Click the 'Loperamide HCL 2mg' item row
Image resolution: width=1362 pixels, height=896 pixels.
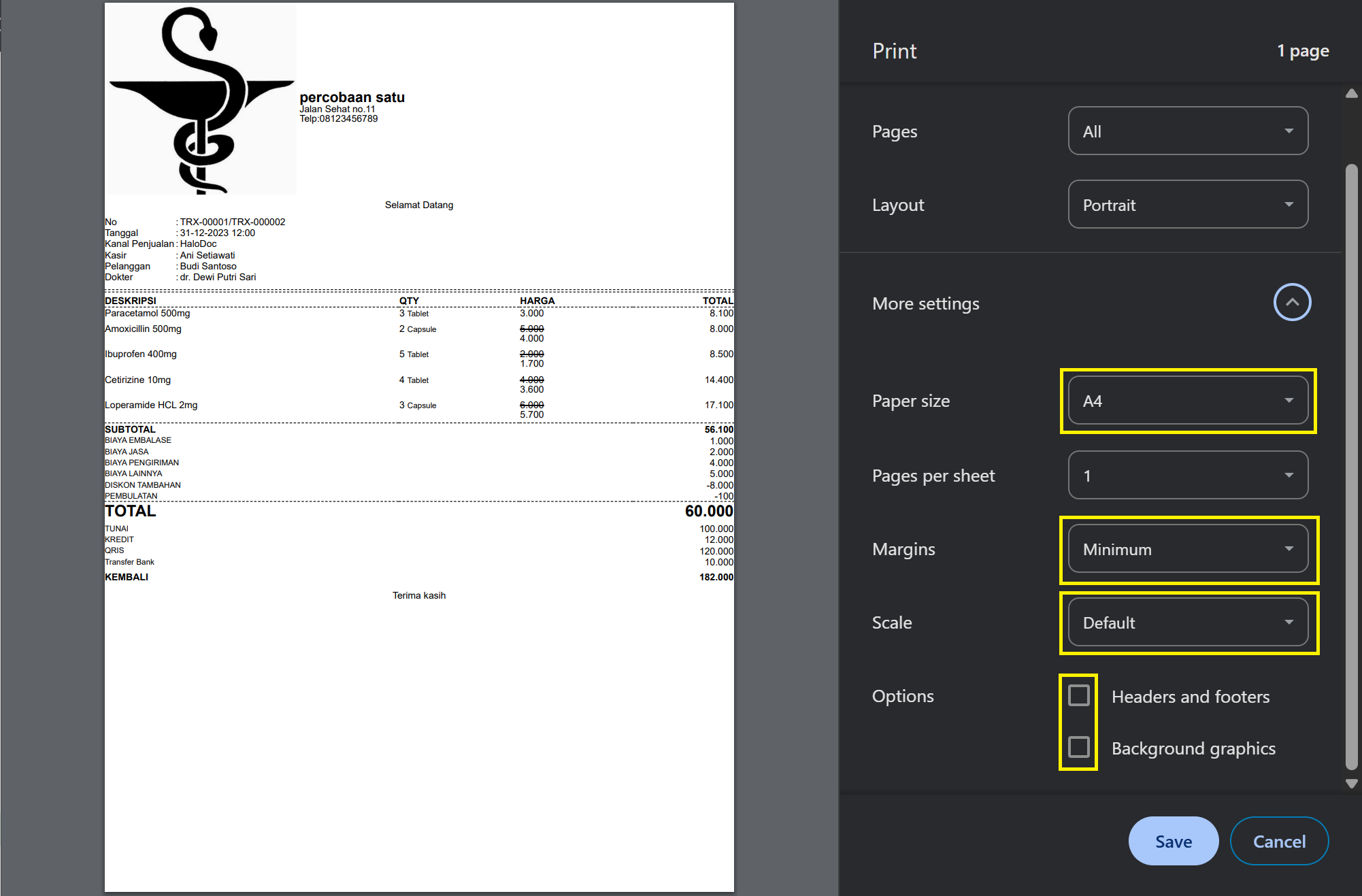coord(419,410)
